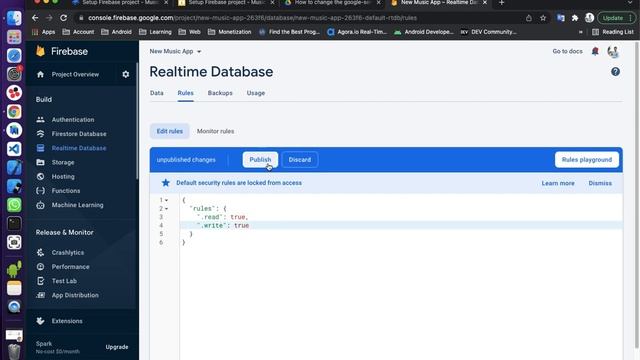Open project settings gear icon

126,74
